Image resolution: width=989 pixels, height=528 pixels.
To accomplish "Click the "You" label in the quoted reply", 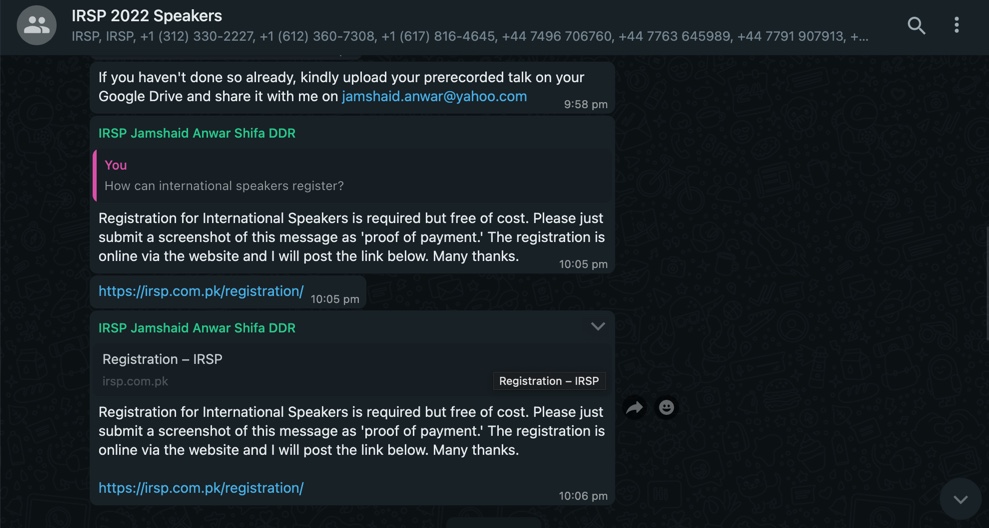I will coord(116,165).
